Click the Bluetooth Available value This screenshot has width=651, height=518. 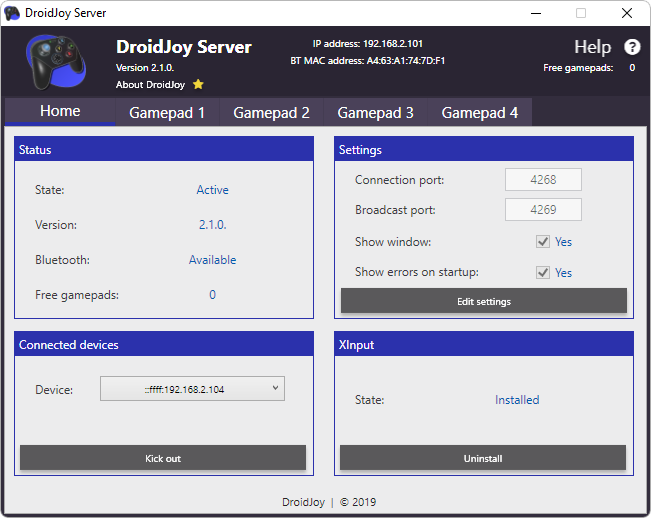[x=213, y=260]
